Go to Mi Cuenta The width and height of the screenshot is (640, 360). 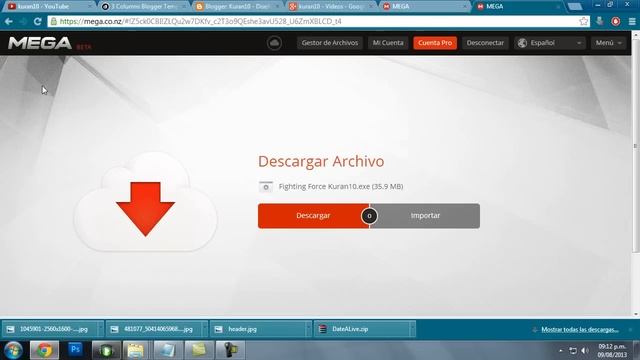388,43
